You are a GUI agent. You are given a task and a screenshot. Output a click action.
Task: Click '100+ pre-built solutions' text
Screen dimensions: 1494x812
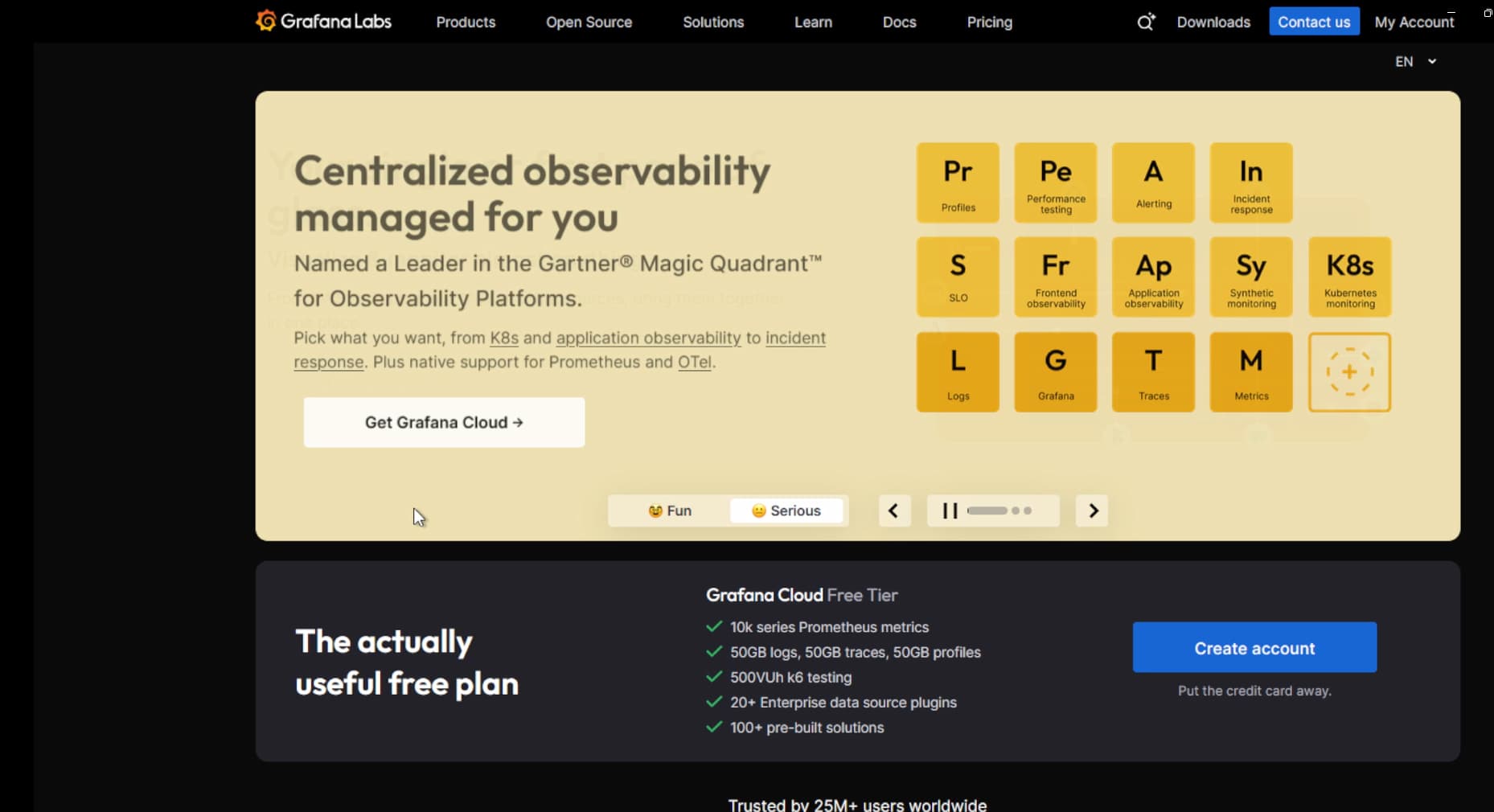pyautogui.click(x=807, y=728)
